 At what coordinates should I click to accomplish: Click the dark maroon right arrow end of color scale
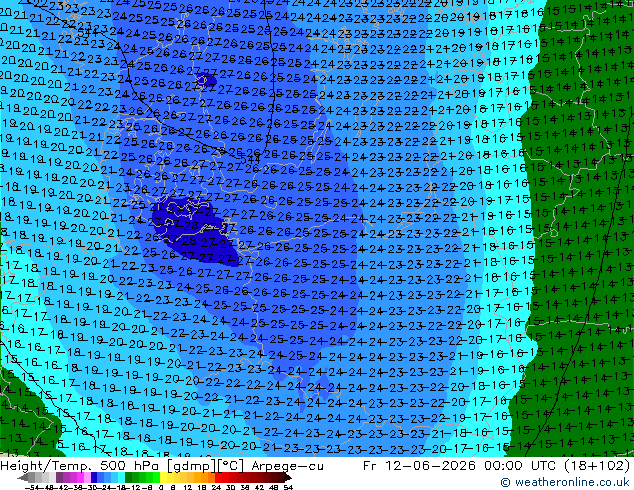point(288,478)
